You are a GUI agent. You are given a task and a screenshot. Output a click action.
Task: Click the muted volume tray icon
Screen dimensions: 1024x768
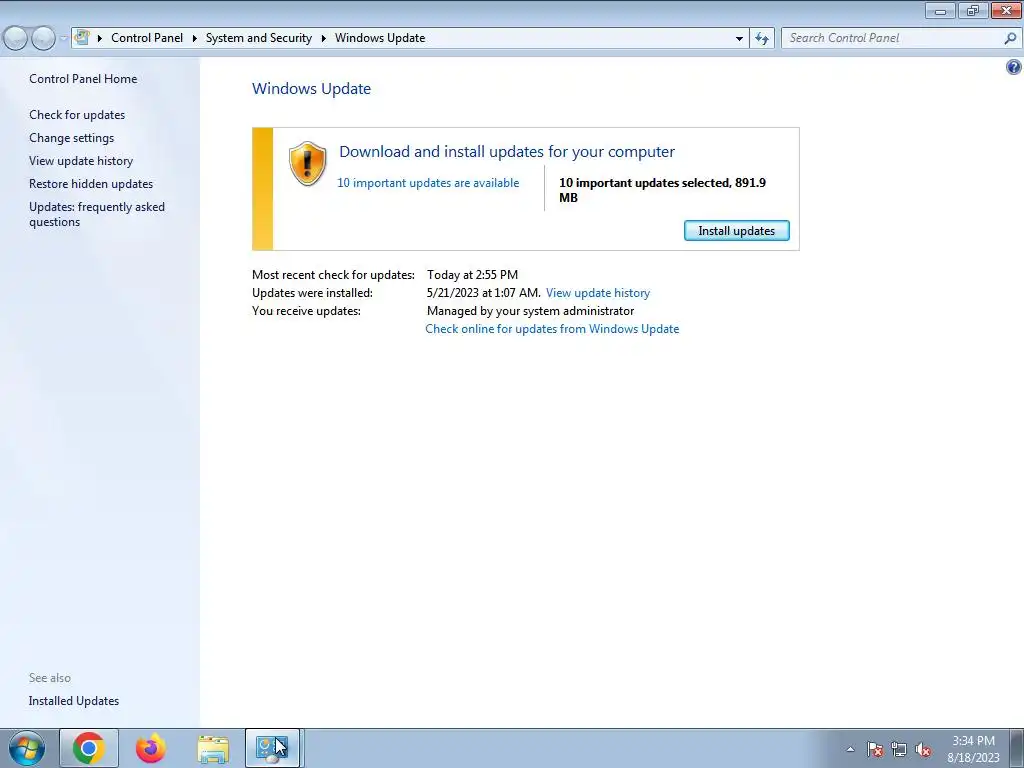pyautogui.click(x=923, y=749)
